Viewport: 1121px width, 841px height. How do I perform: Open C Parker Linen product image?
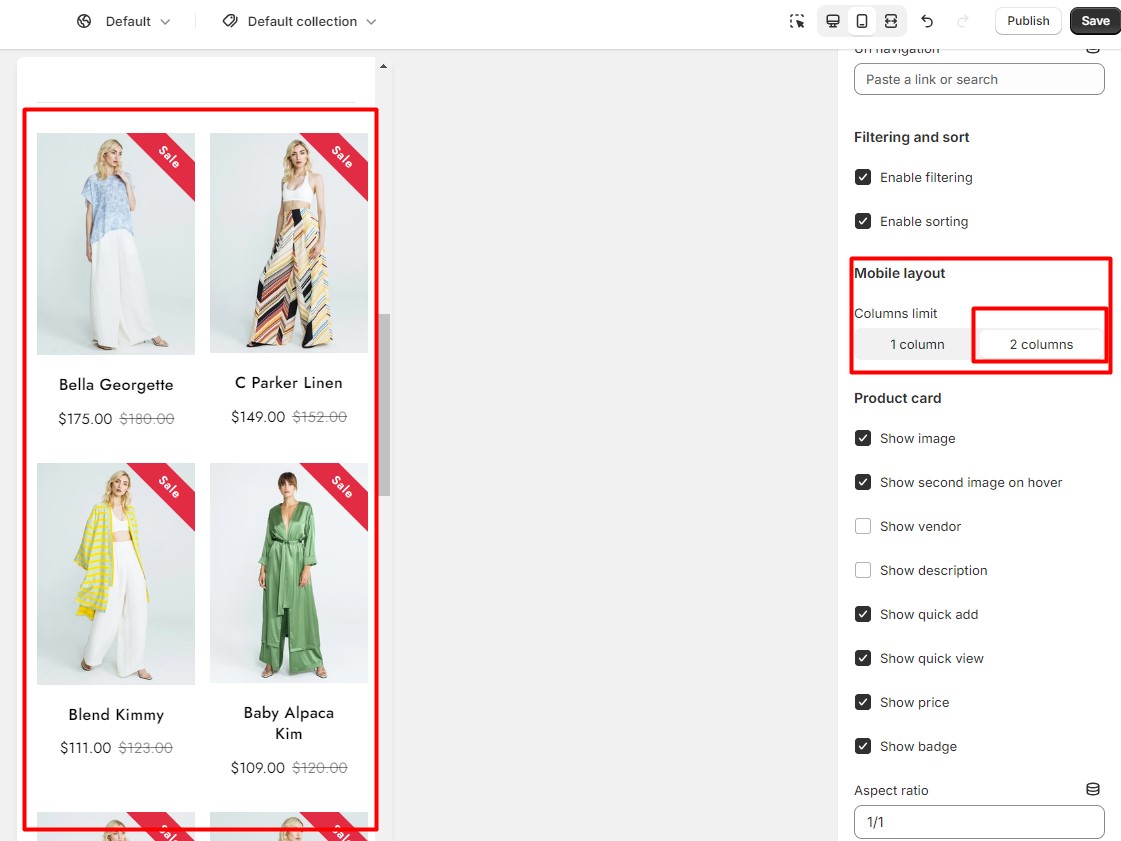point(289,242)
